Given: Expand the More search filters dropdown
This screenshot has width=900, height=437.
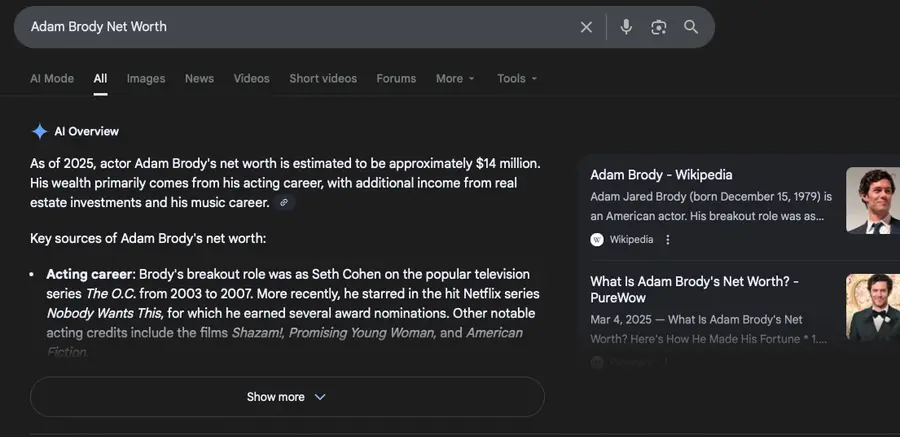Looking at the screenshot, I should 455,78.
